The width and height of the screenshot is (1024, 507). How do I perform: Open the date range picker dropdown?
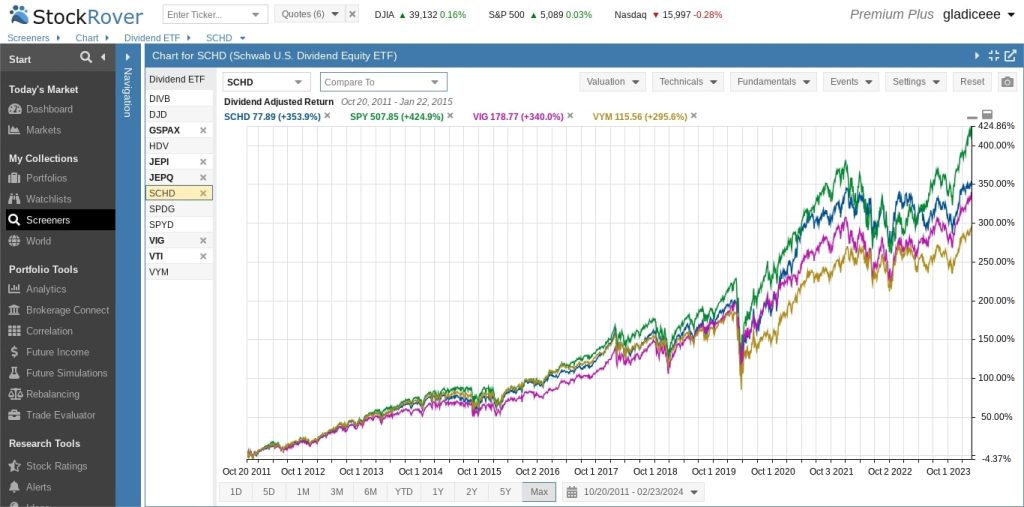pyautogui.click(x=633, y=492)
